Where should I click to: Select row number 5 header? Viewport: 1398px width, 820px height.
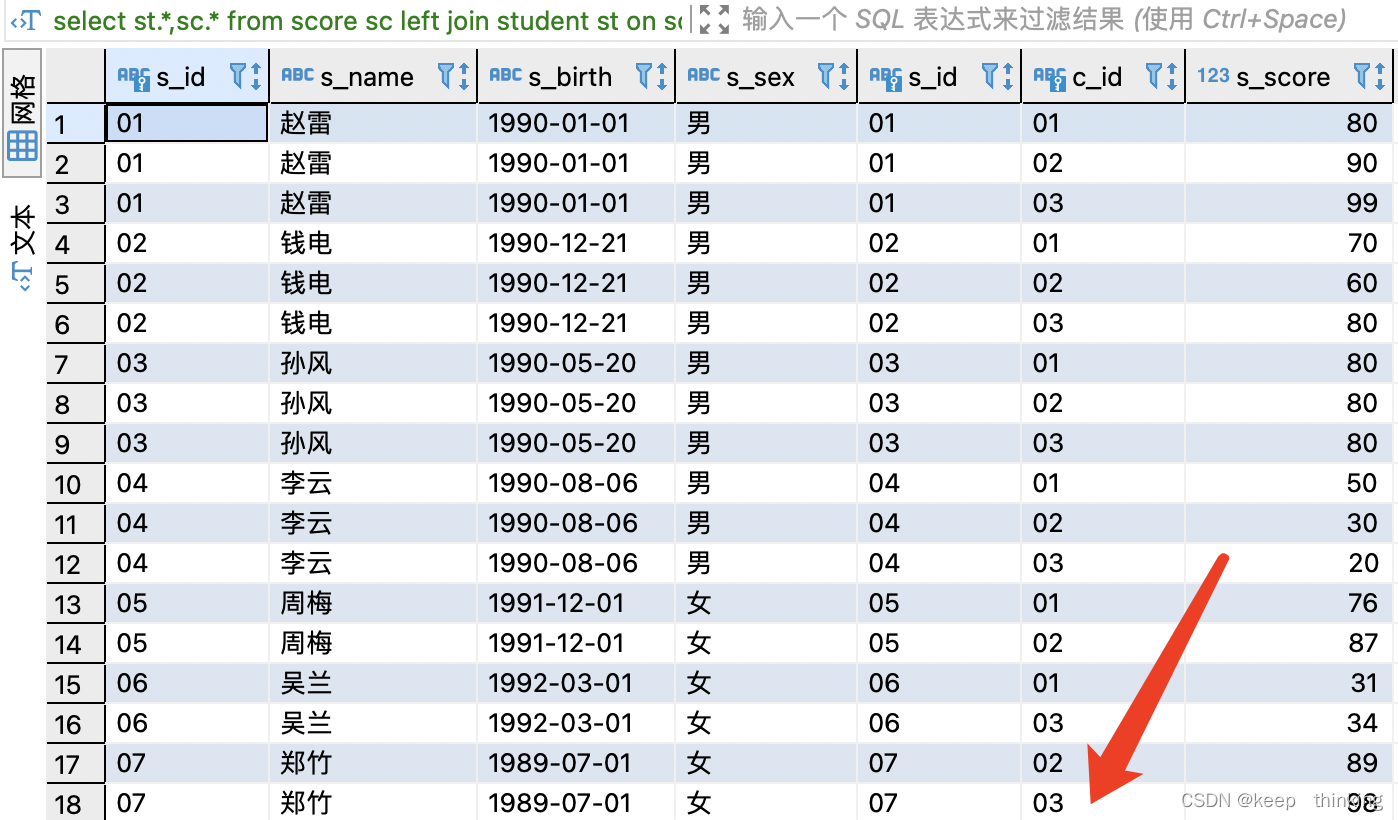pyautogui.click(x=76, y=284)
